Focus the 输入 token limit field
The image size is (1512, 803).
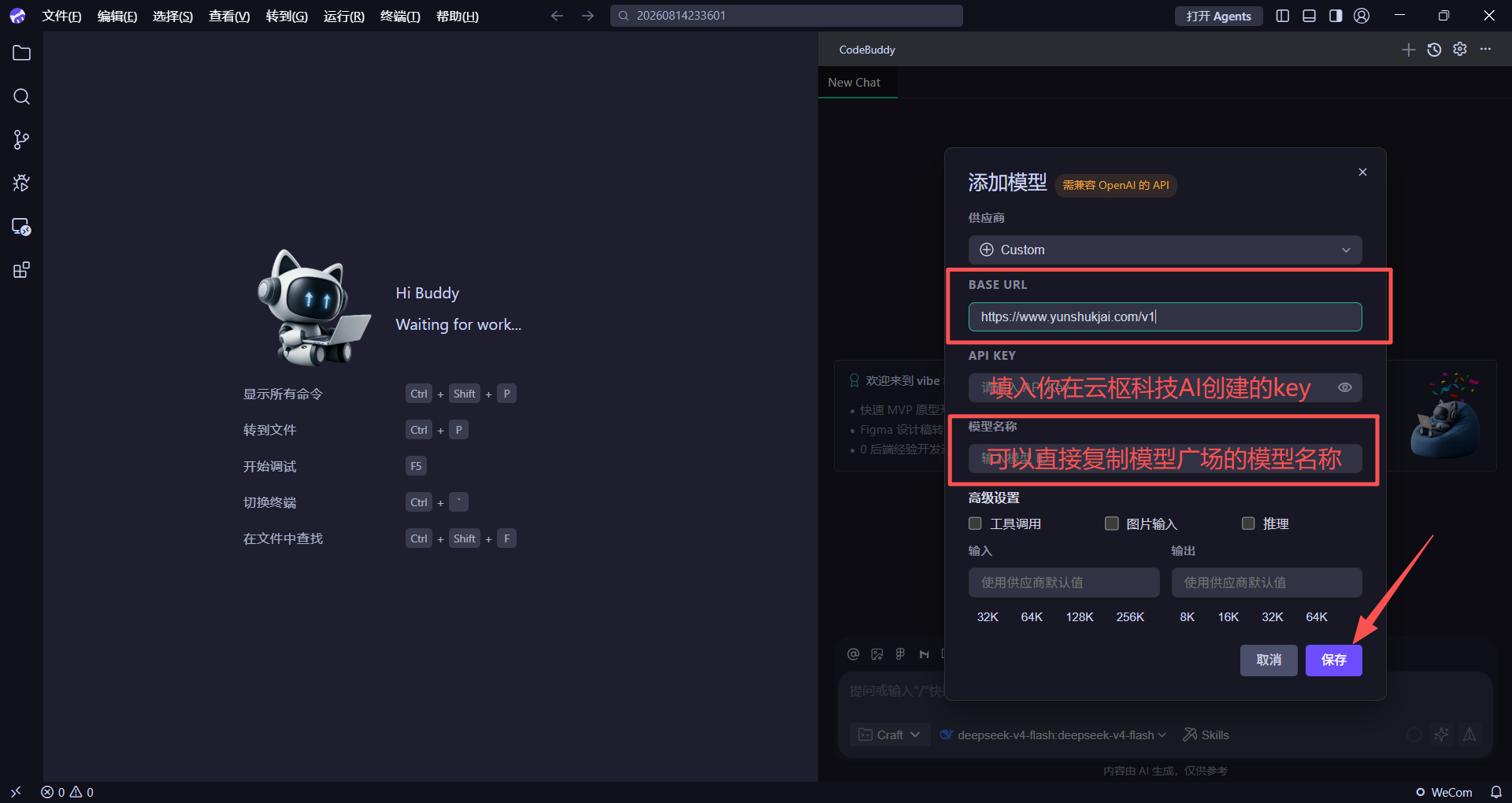(x=1064, y=583)
